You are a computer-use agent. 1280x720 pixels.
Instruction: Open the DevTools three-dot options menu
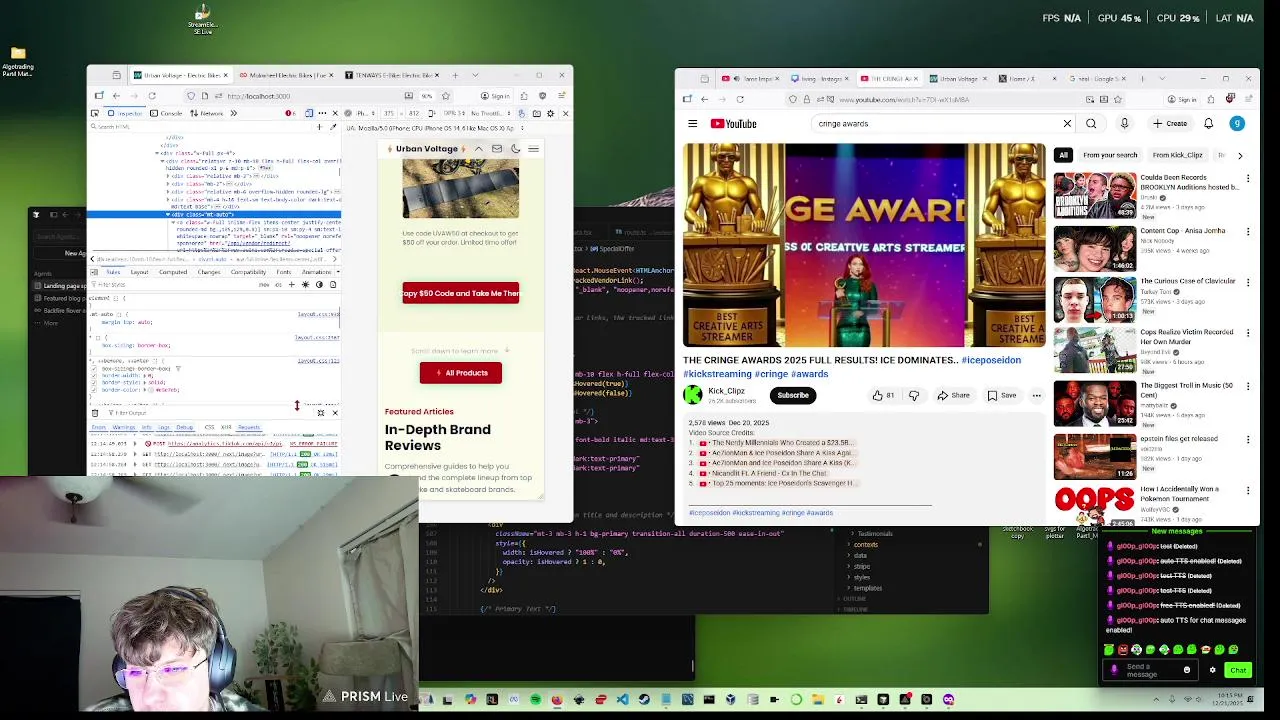322,113
